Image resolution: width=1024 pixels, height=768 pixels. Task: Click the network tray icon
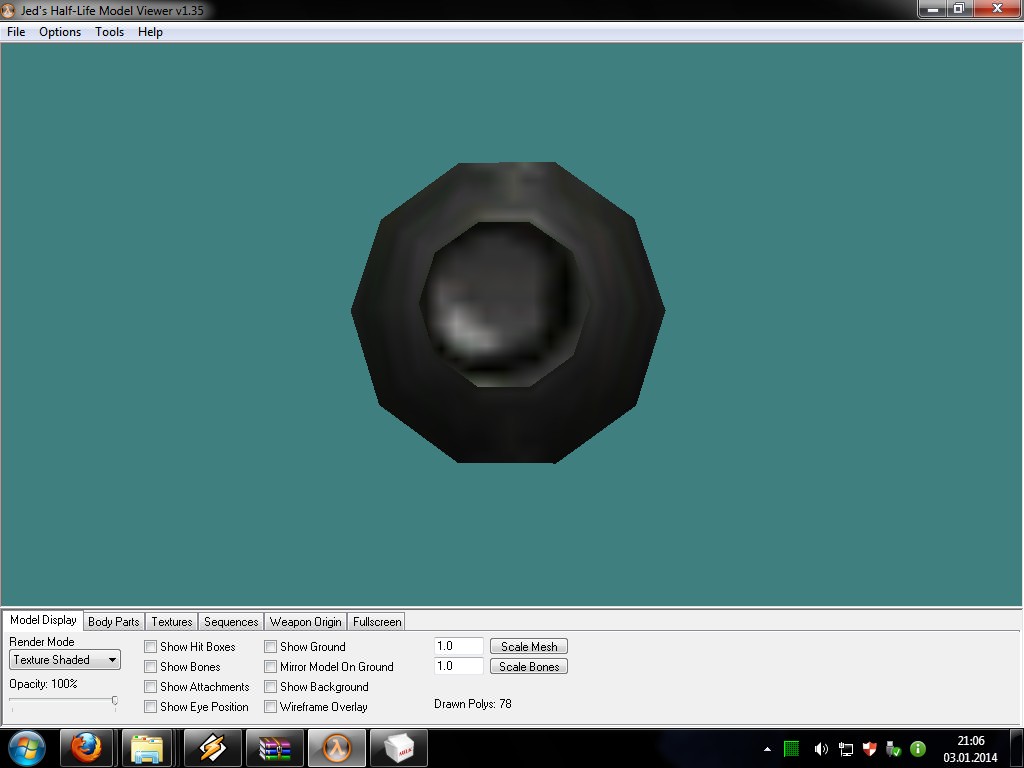[846, 749]
